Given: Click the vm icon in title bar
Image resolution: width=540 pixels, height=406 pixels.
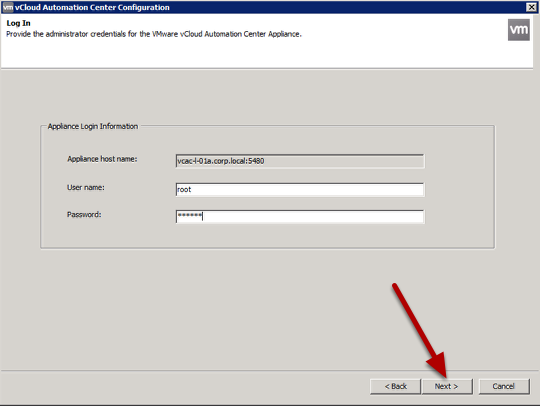Looking at the screenshot, I should (x=8, y=7).
